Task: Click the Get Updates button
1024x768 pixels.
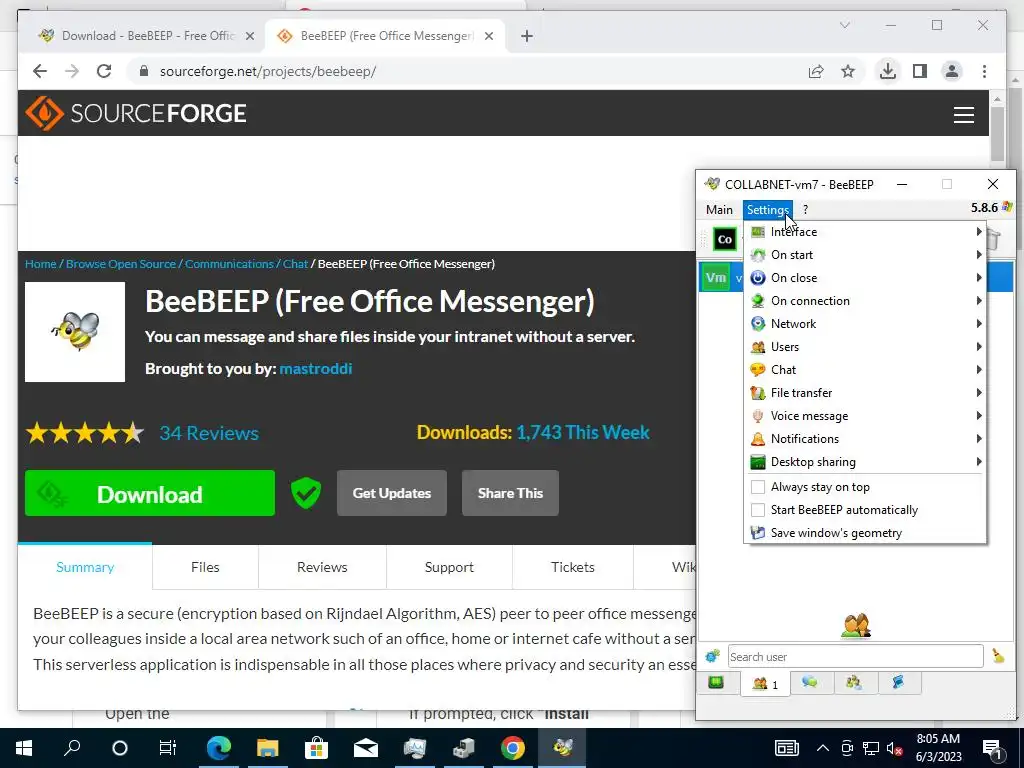Action: pos(392,493)
